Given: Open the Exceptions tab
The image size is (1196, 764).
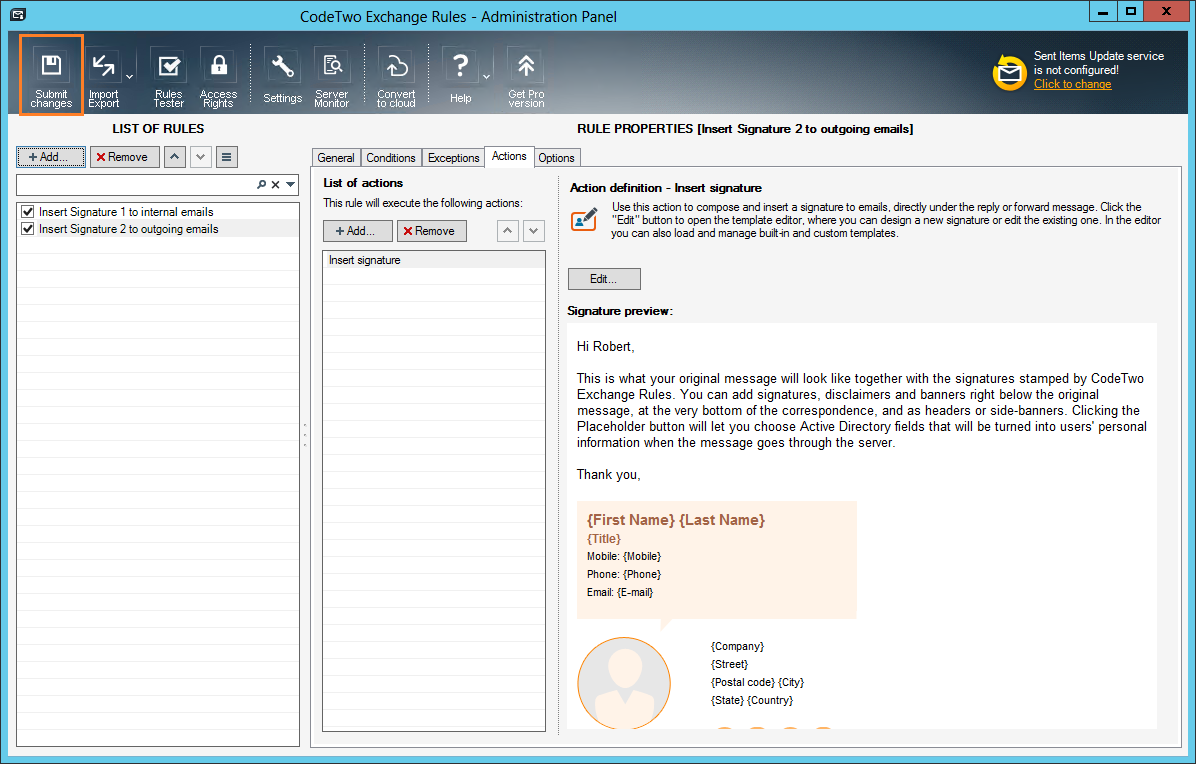Looking at the screenshot, I should point(453,158).
